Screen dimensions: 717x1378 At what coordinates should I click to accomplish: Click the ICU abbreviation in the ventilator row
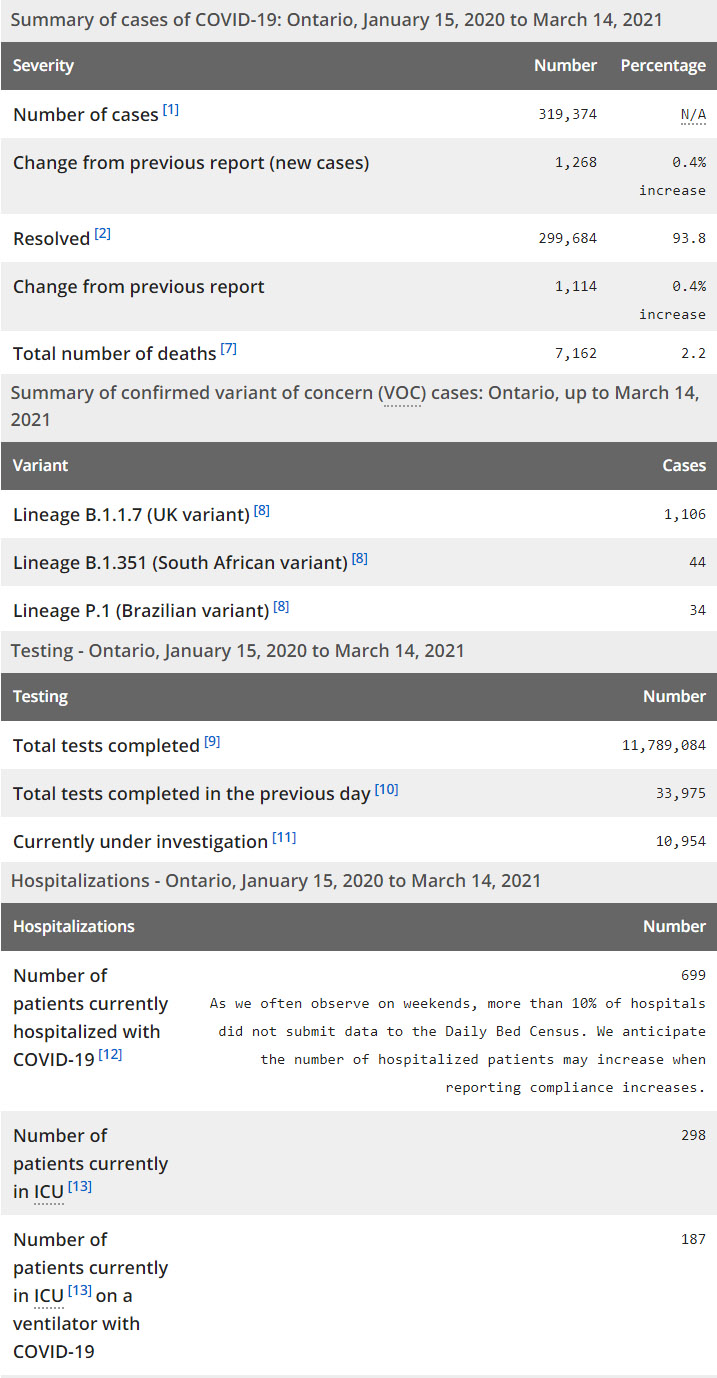[49, 1296]
